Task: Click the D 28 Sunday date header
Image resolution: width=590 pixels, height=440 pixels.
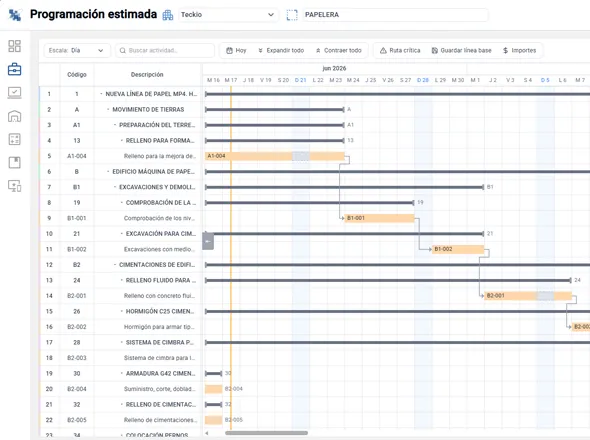Action: tap(423, 80)
